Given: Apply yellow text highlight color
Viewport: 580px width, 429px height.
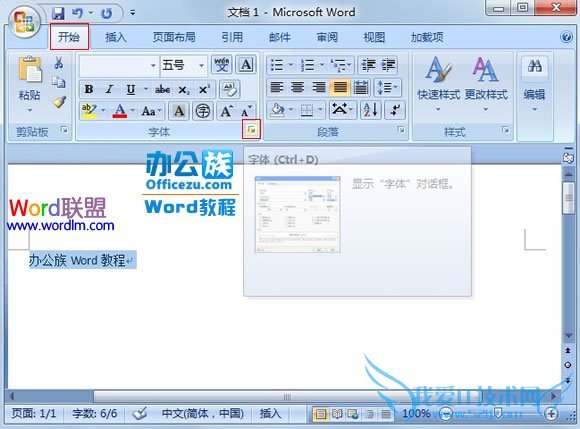Looking at the screenshot, I should (89, 111).
